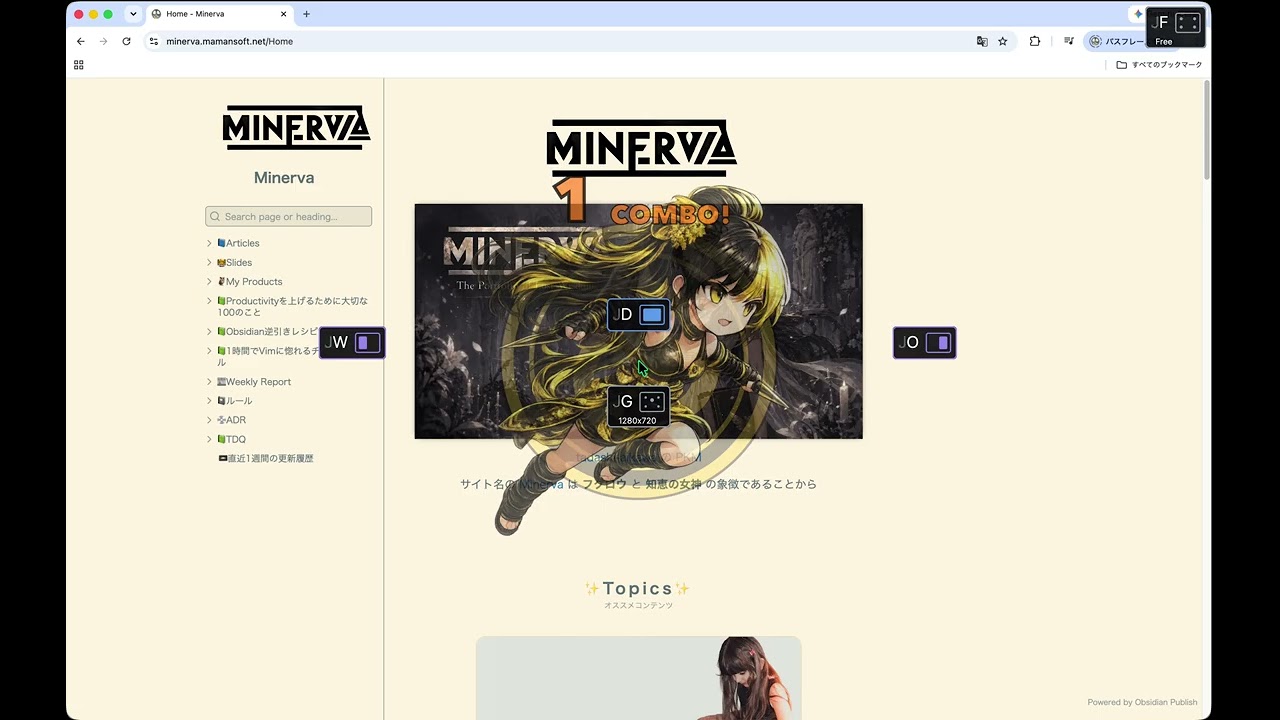Open the browser extensions puzzle icon

coord(1035,41)
